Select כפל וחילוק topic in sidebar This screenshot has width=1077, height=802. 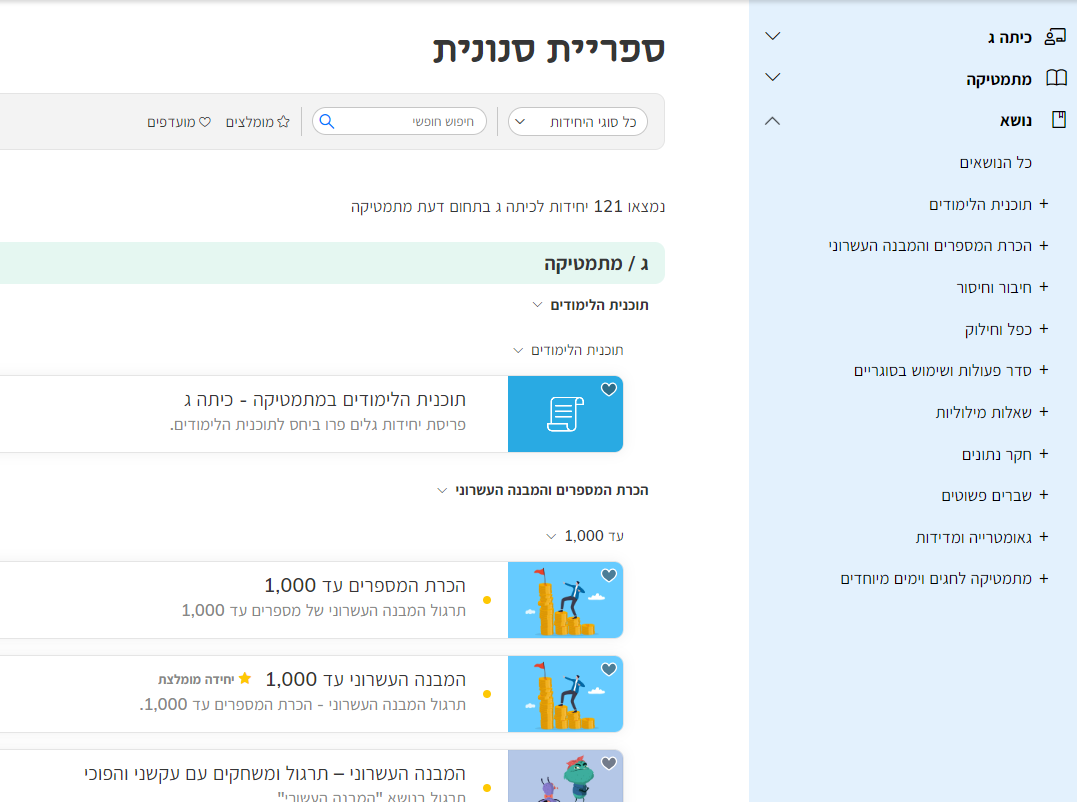tap(998, 330)
